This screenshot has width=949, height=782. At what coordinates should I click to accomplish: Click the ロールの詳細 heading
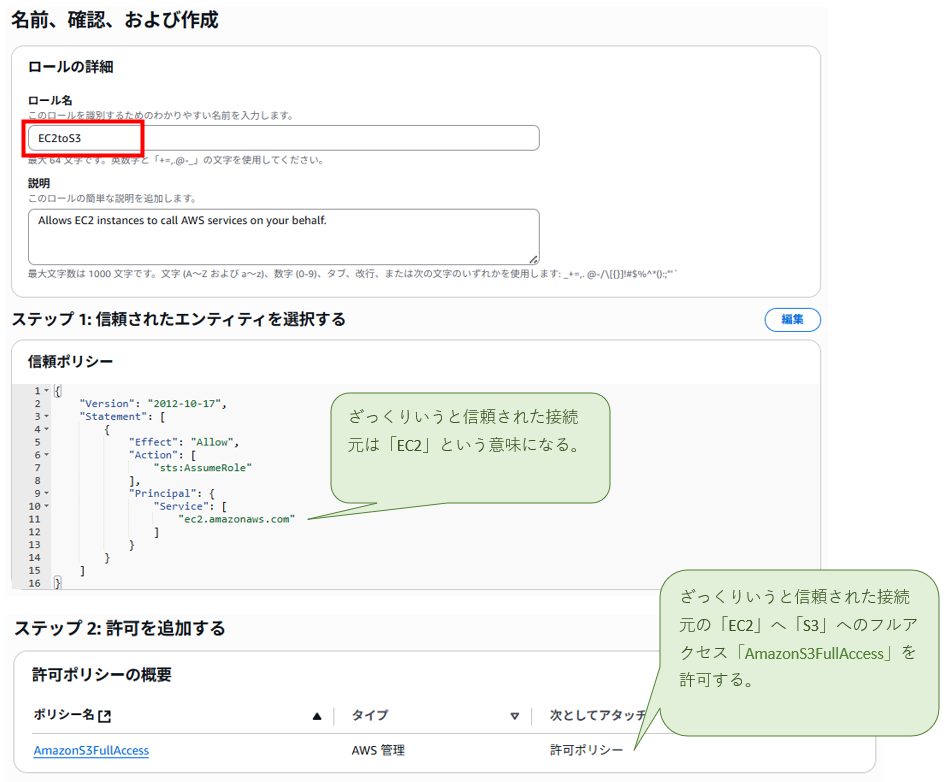click(x=71, y=67)
